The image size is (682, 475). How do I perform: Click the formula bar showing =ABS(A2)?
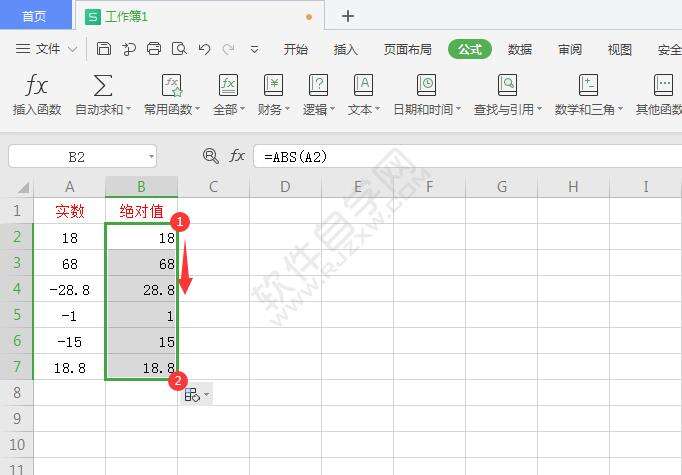tap(468, 156)
